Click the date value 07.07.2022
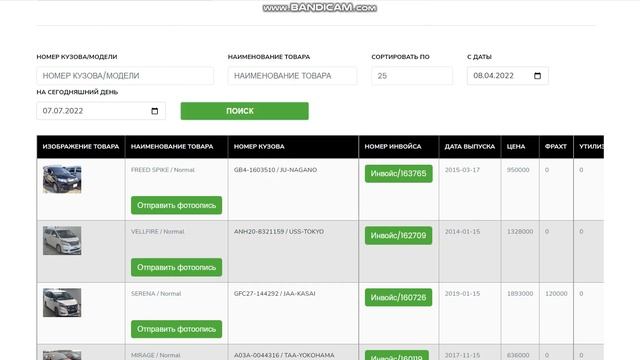The height and width of the screenshot is (360, 640). pos(63,111)
